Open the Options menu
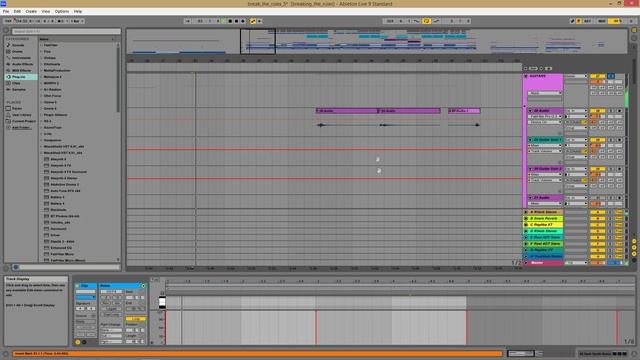 tap(62, 11)
